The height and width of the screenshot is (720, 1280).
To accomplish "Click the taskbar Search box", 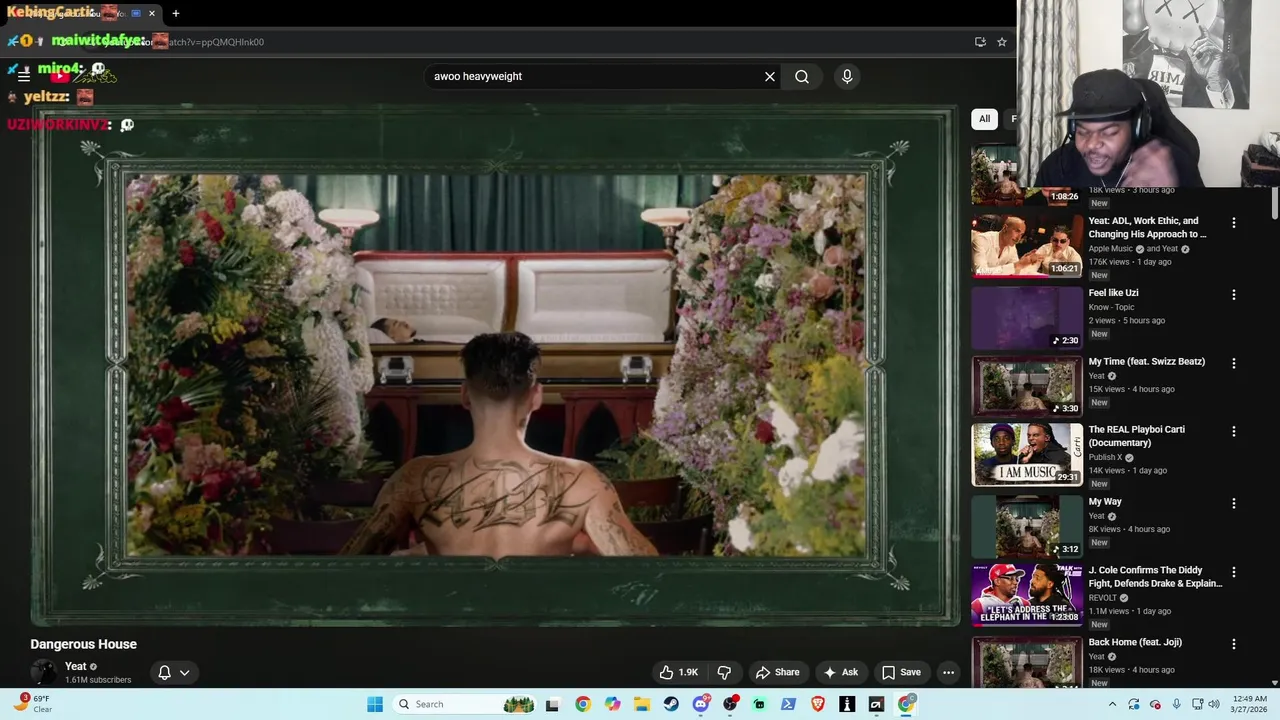I will point(465,704).
